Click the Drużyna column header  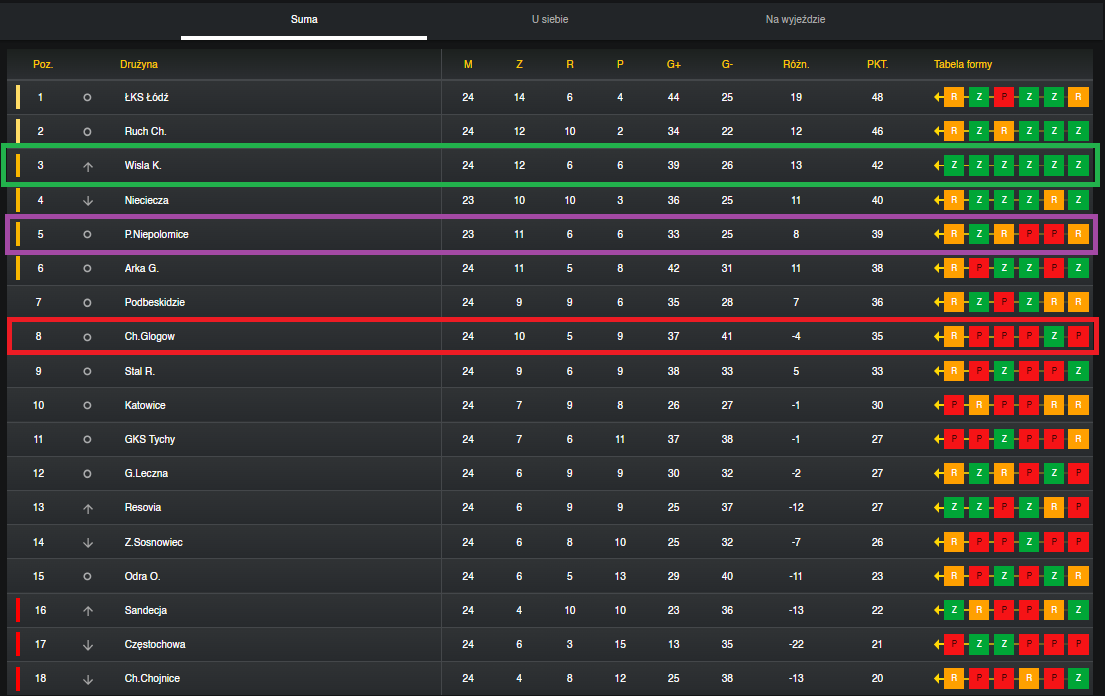[x=139, y=64]
